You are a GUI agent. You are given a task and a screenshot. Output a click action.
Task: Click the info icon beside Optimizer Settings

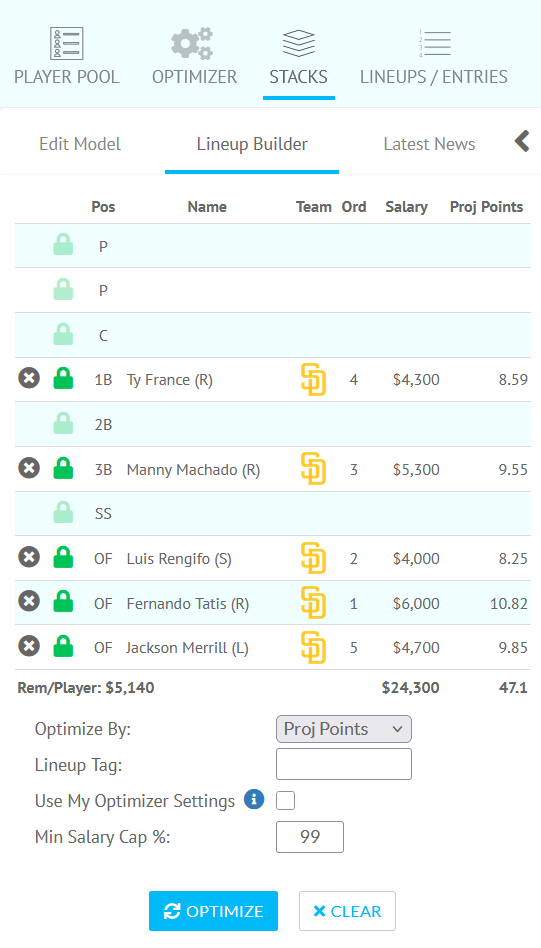(254, 799)
